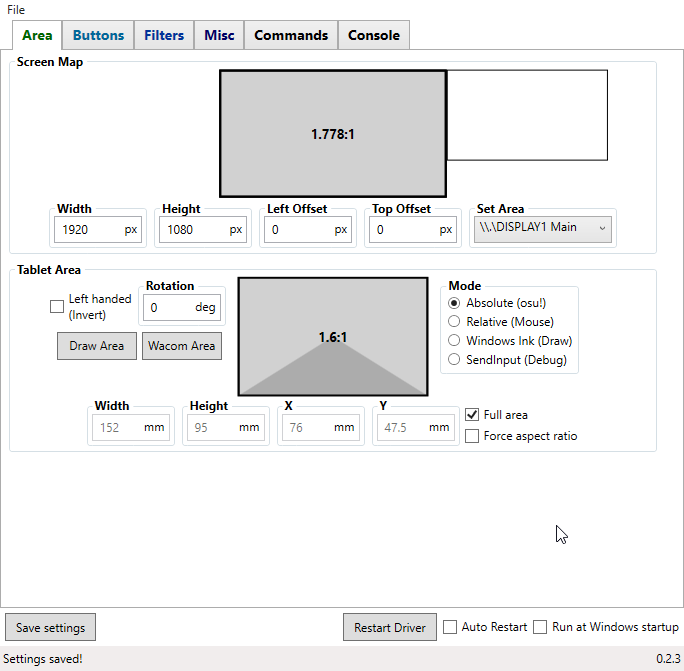This screenshot has width=684, height=671.
Task: Show the Console tab
Action: tap(374, 35)
